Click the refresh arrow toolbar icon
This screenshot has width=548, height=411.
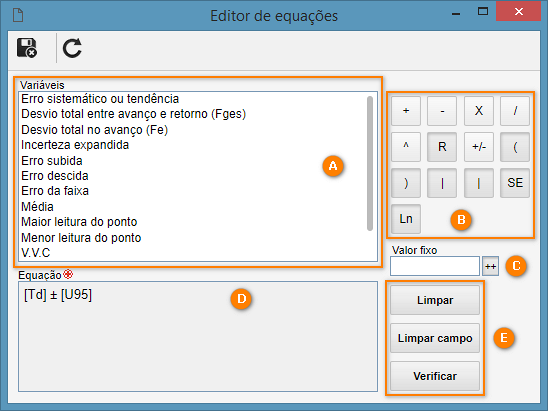click(72, 48)
